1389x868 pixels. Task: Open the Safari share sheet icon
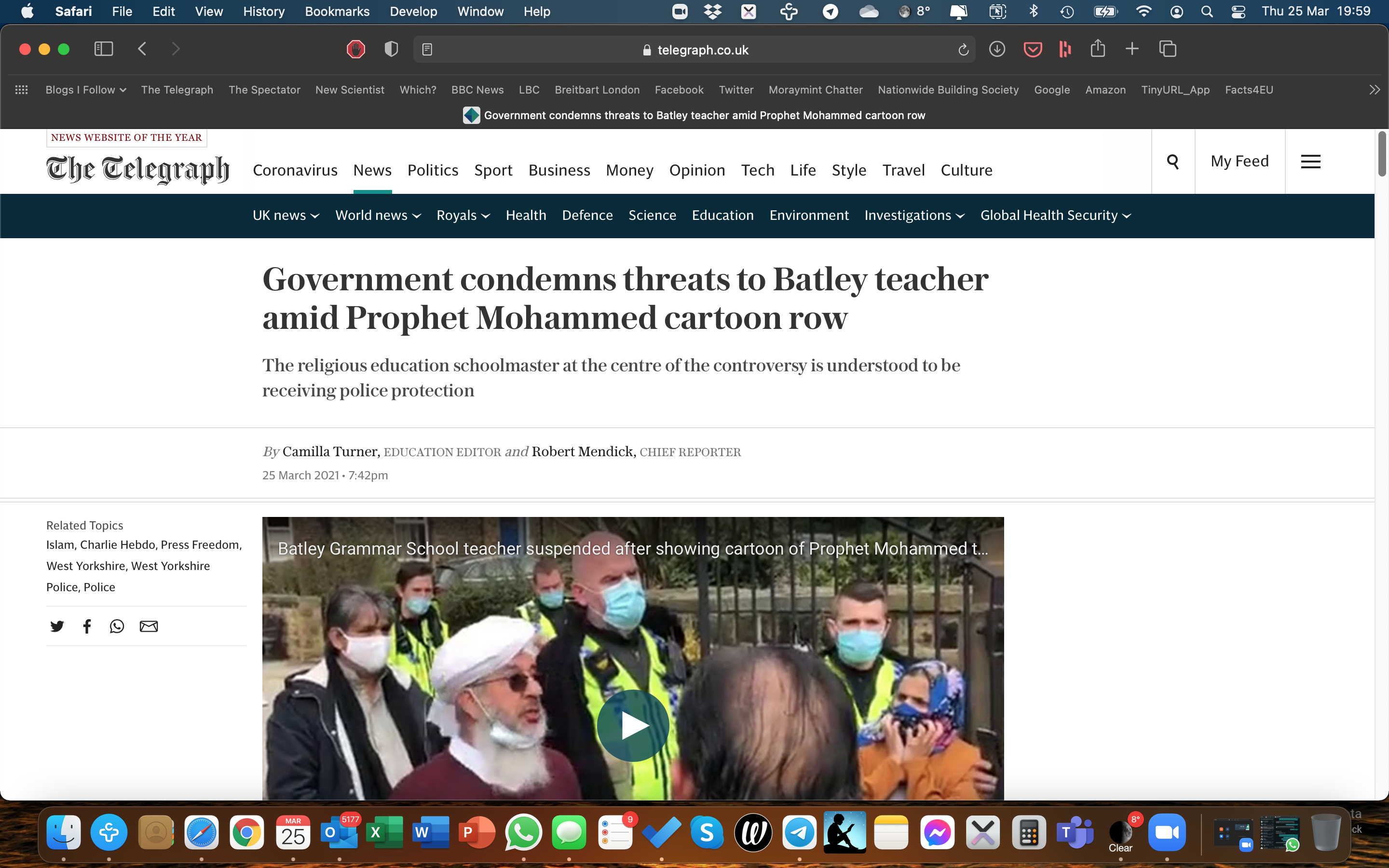[1097, 49]
